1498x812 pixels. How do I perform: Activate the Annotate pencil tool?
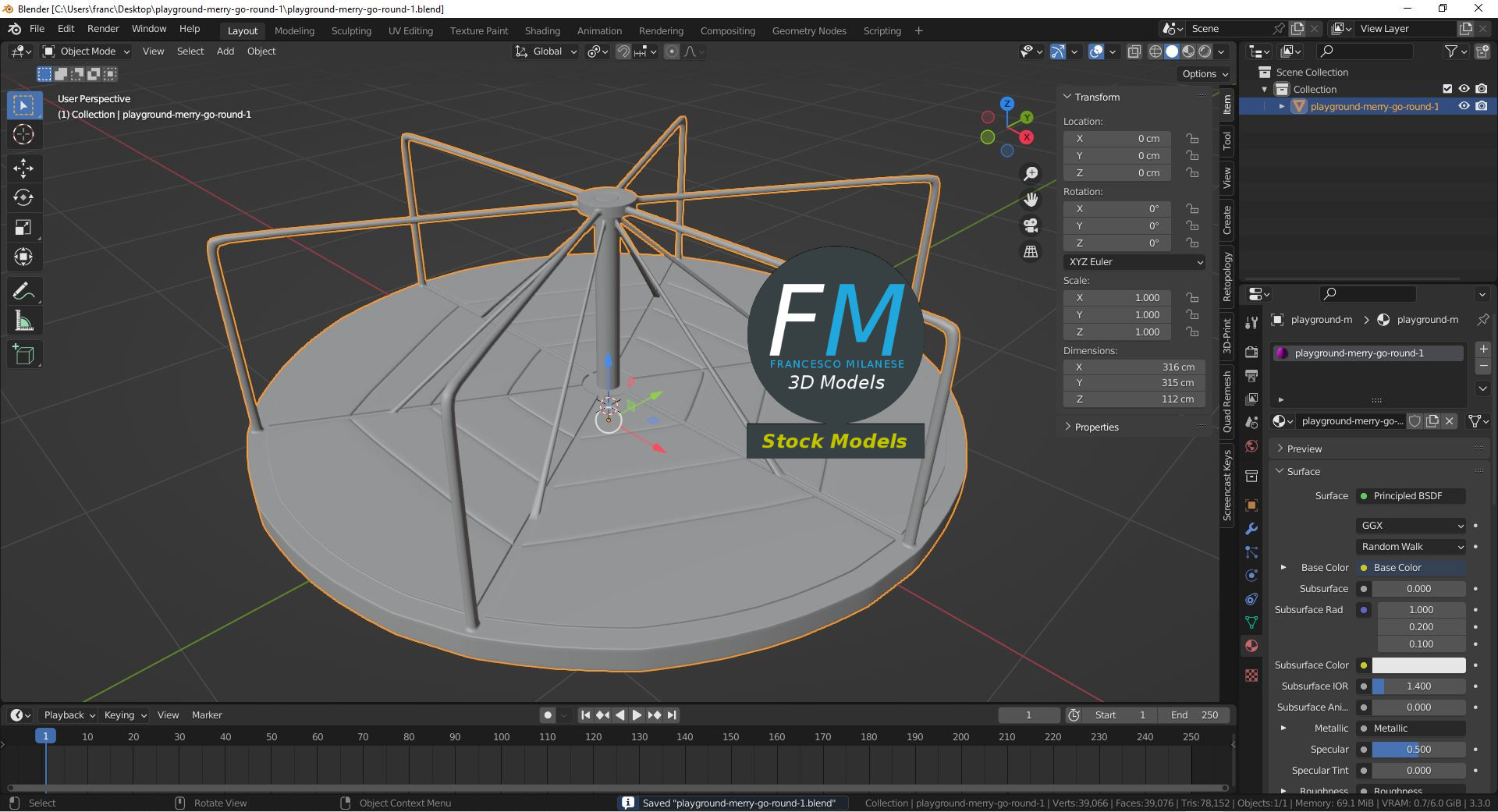coord(23,291)
